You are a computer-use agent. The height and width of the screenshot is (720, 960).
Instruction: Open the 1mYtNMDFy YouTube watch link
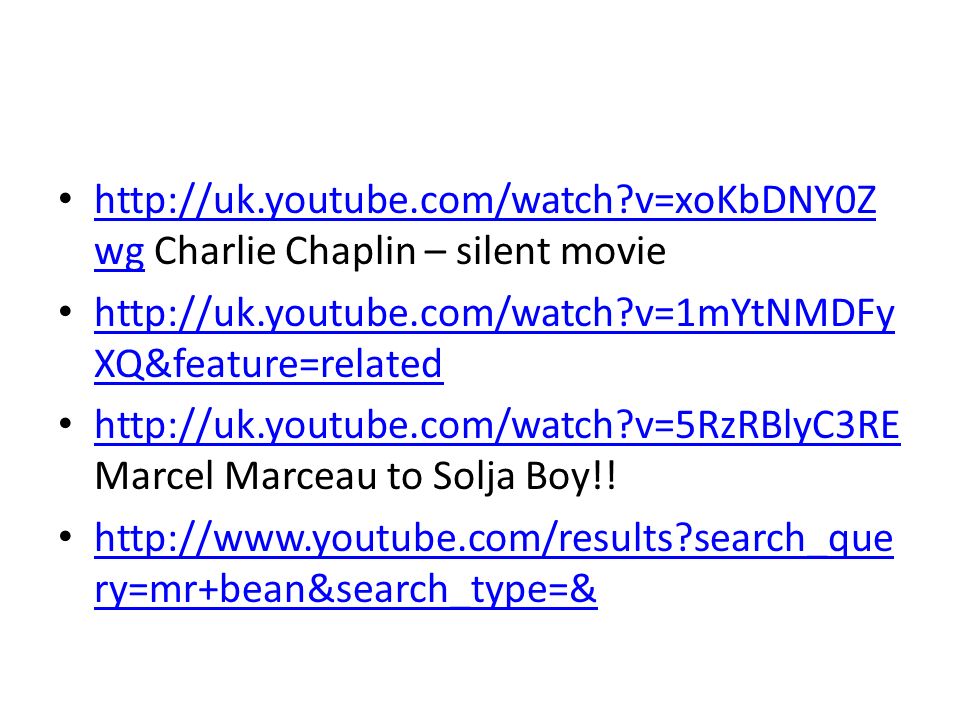click(x=495, y=315)
